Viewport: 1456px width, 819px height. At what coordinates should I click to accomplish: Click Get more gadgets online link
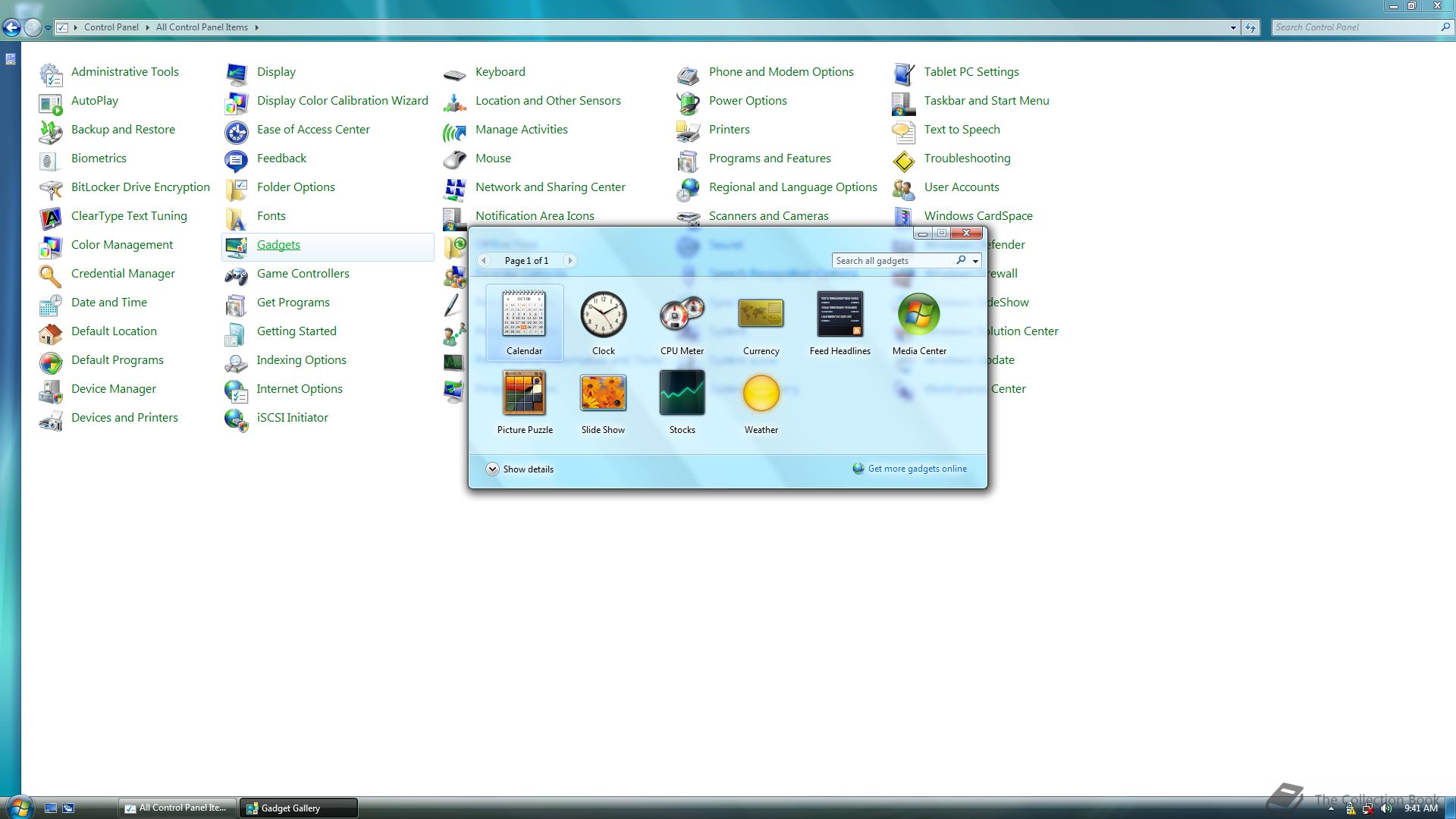[x=917, y=469]
